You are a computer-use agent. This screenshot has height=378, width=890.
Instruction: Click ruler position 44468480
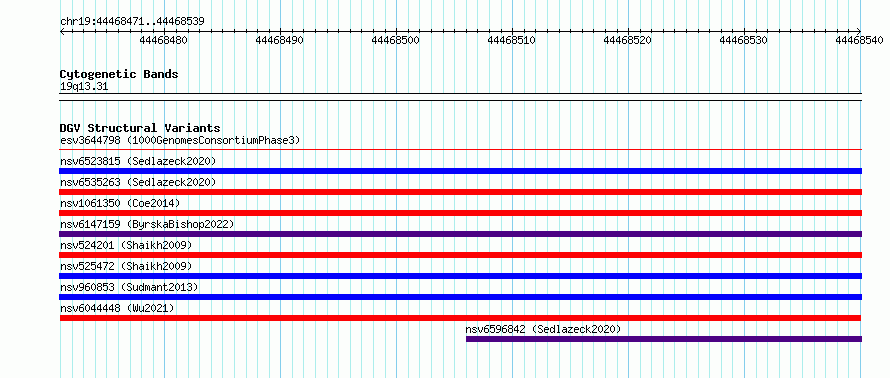pos(163,40)
